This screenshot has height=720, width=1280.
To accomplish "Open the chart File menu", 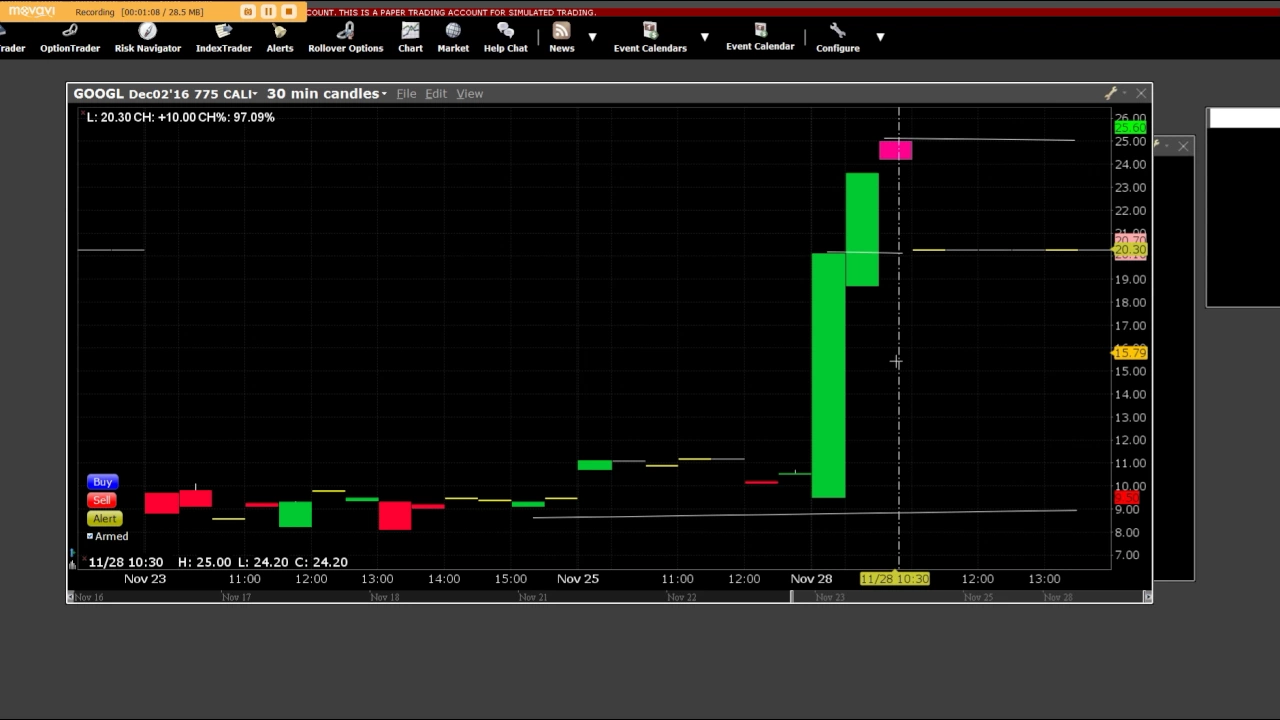I will point(406,94).
